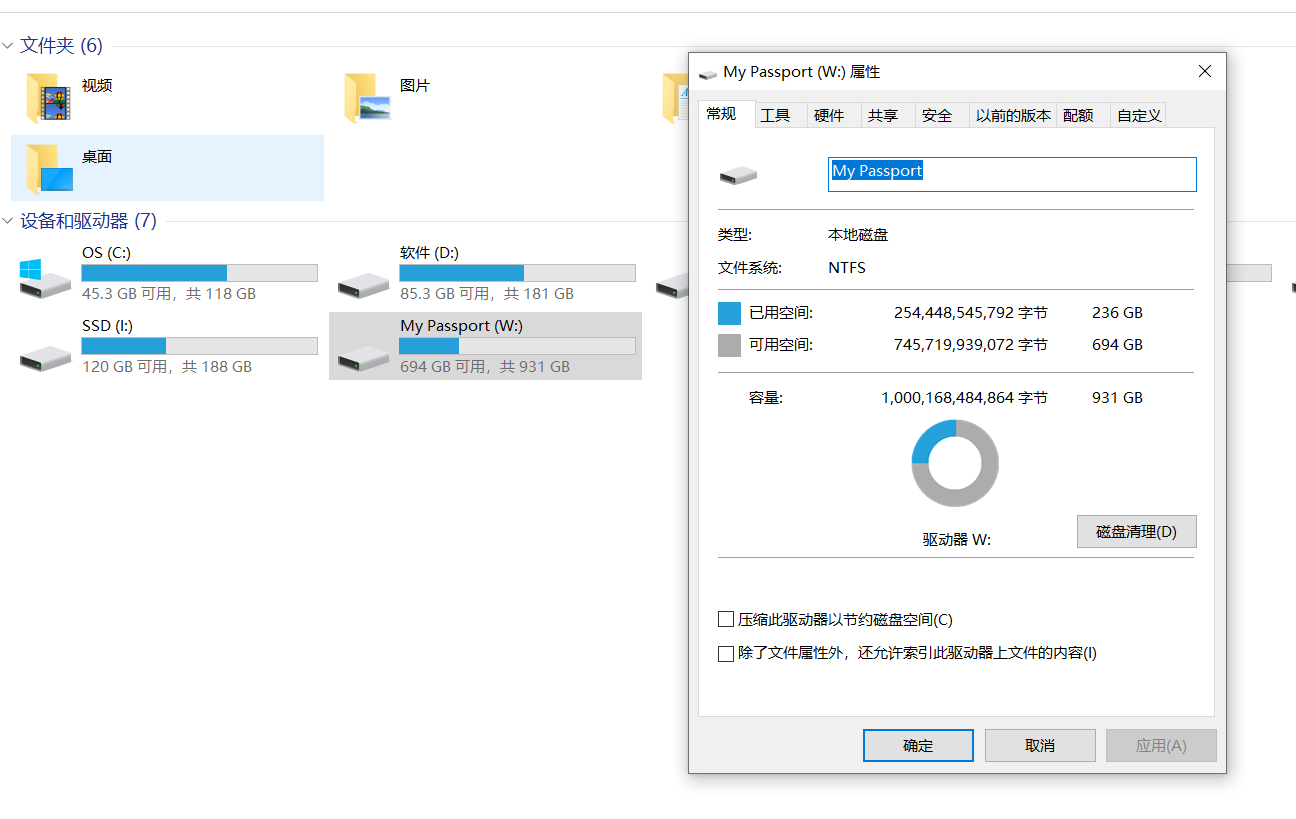Image resolution: width=1296 pixels, height=819 pixels.
Task: Click the 236 GB used value
Action: (1117, 313)
